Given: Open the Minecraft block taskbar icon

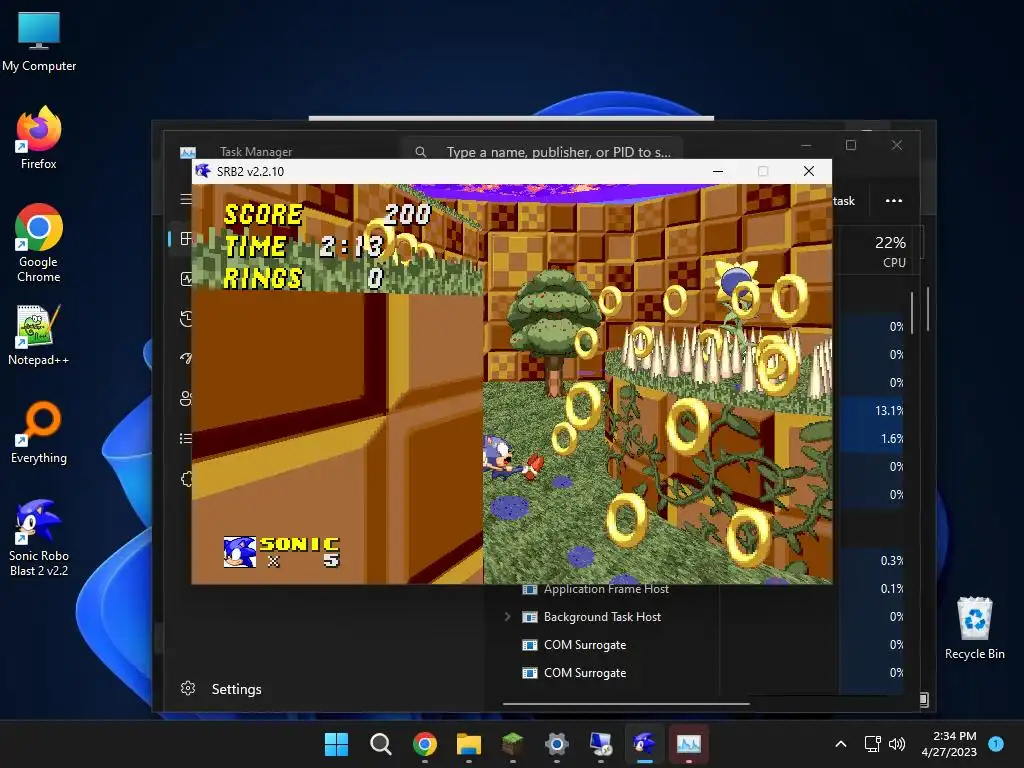Looking at the screenshot, I should click(513, 744).
